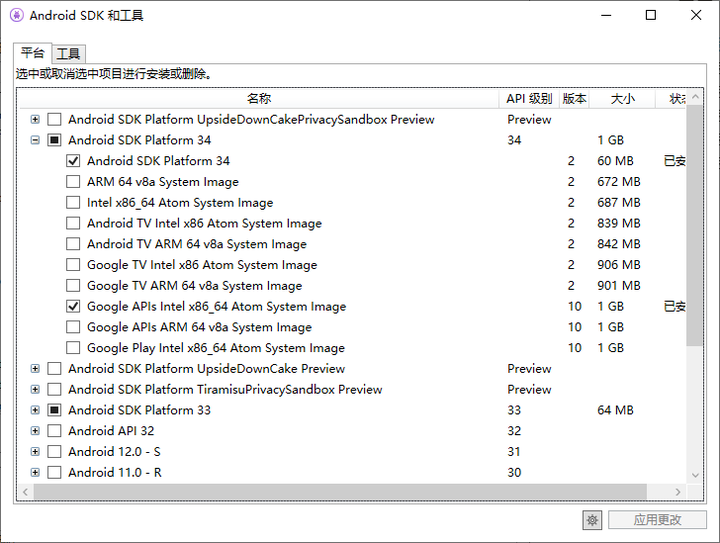
Task: Toggle the Android SDK Platform 34 parent checkbox
Action: (54, 140)
